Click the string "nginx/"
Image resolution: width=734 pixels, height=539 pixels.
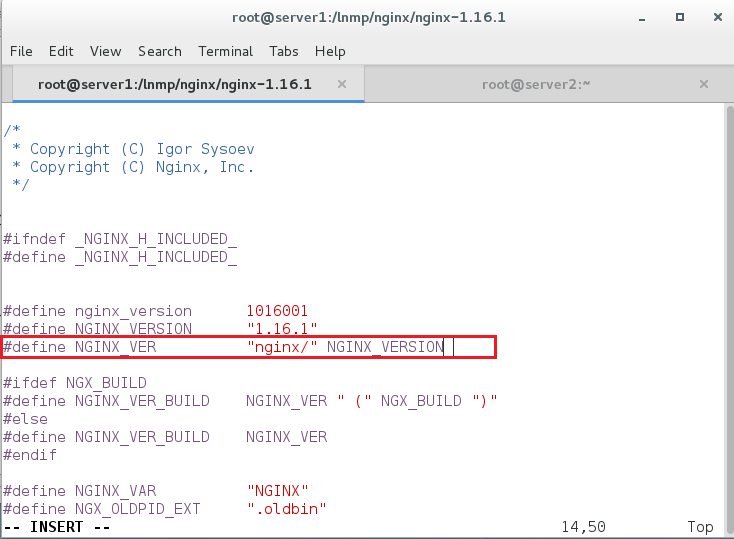(x=282, y=347)
